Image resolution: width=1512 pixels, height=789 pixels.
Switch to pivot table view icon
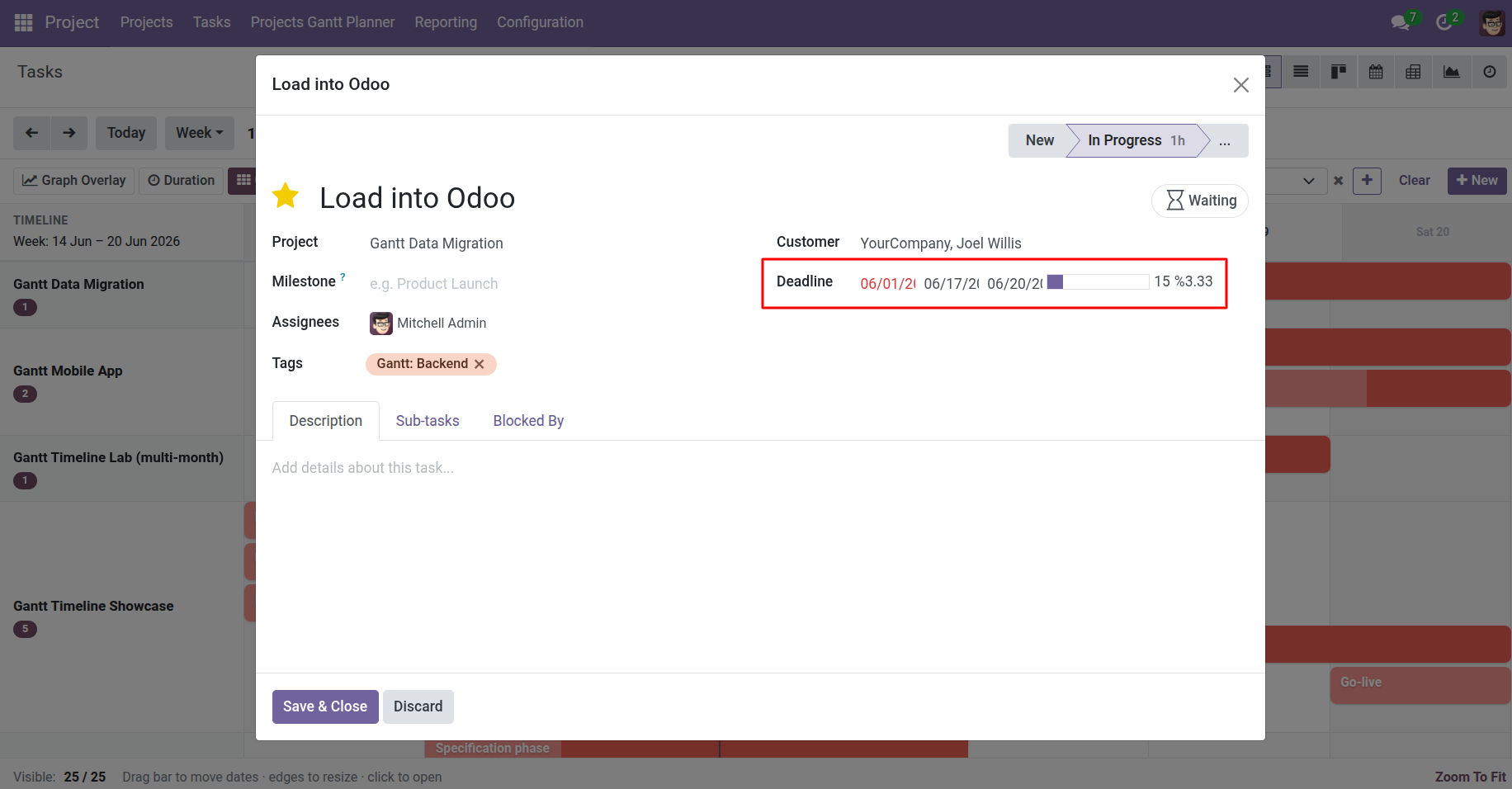(1413, 72)
